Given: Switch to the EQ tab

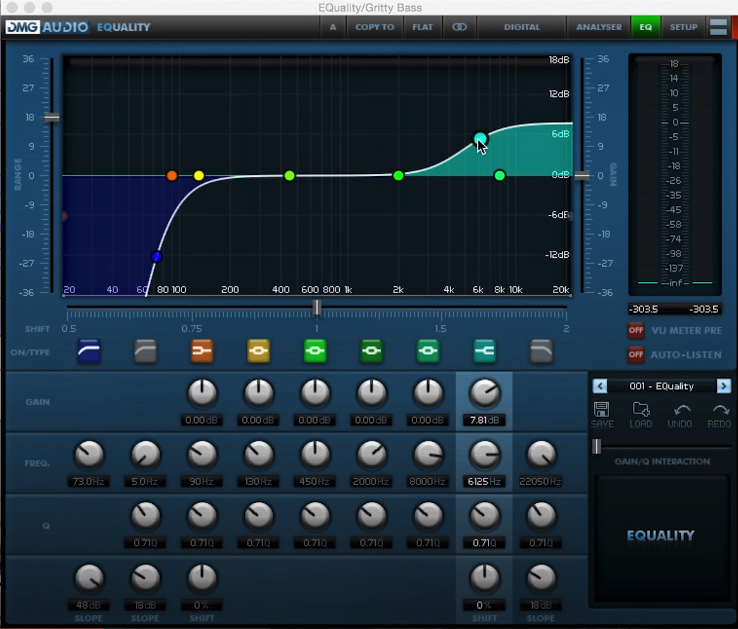Looking at the screenshot, I should pos(645,27).
